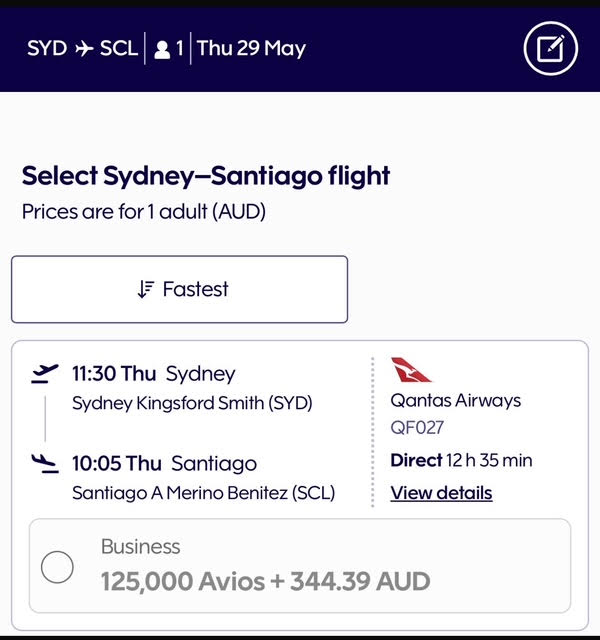The width and height of the screenshot is (600, 640).
Task: Click the Qantas Airways kangaroo logo
Action: [410, 370]
